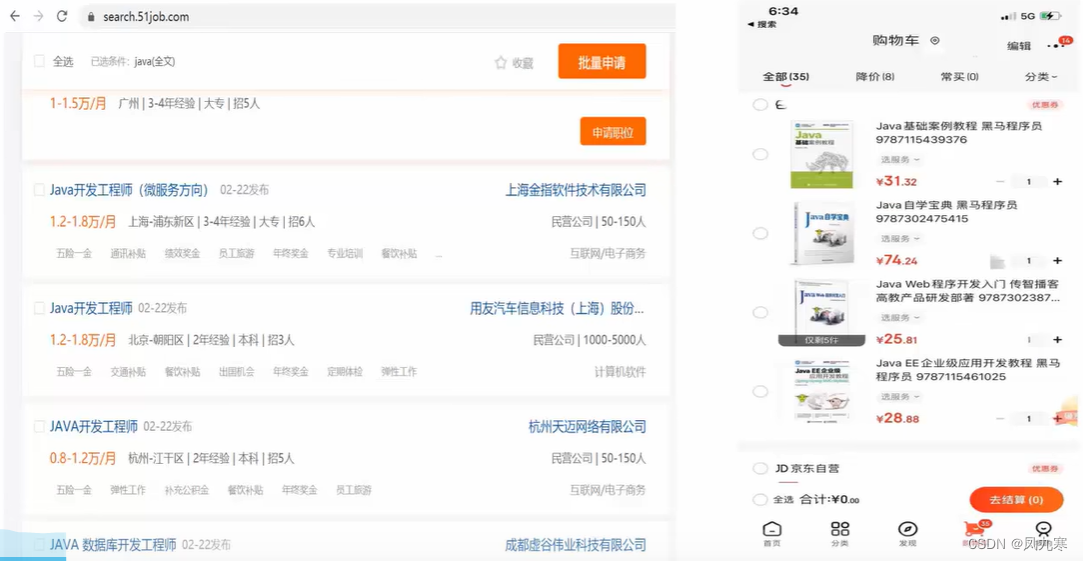Image resolution: width=1083 pixels, height=561 pixels.
Task: Tap the profile face icon in bottom bar
Action: coord(1044,529)
